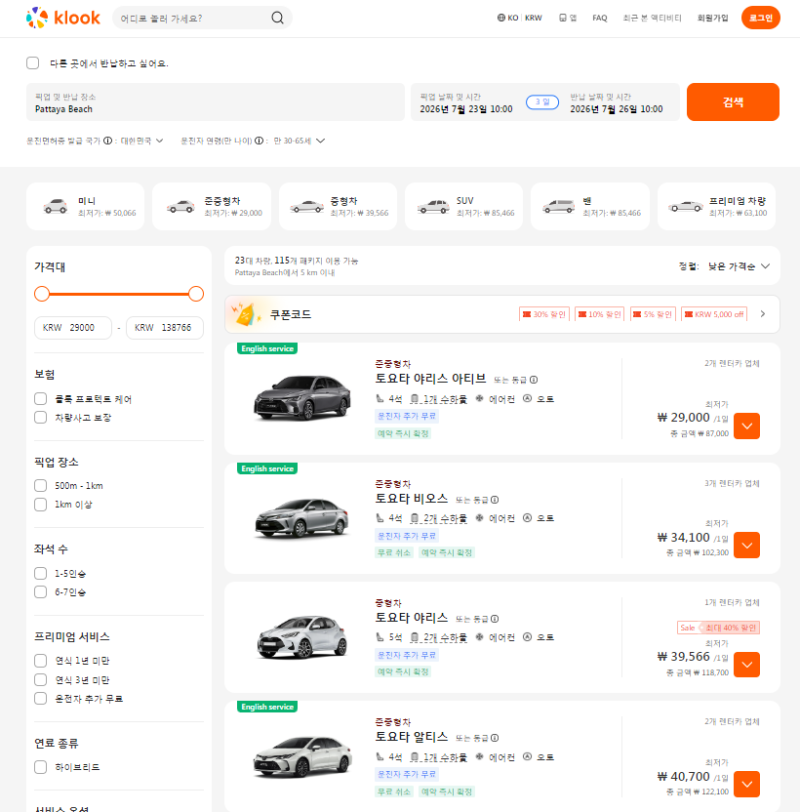This screenshot has width=800, height=812.
Task: Open 최근 본 액티비티 link
Action: [652, 18]
